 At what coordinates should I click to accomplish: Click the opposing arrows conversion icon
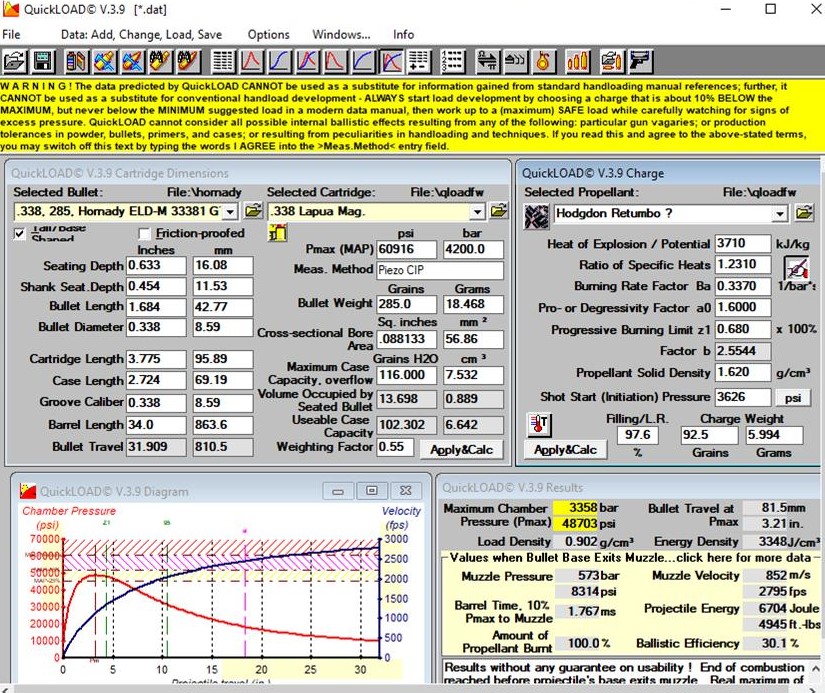point(487,62)
